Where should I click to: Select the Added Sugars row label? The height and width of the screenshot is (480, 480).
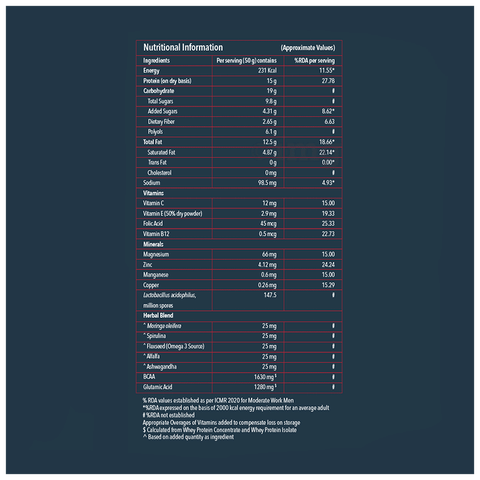pos(162,111)
